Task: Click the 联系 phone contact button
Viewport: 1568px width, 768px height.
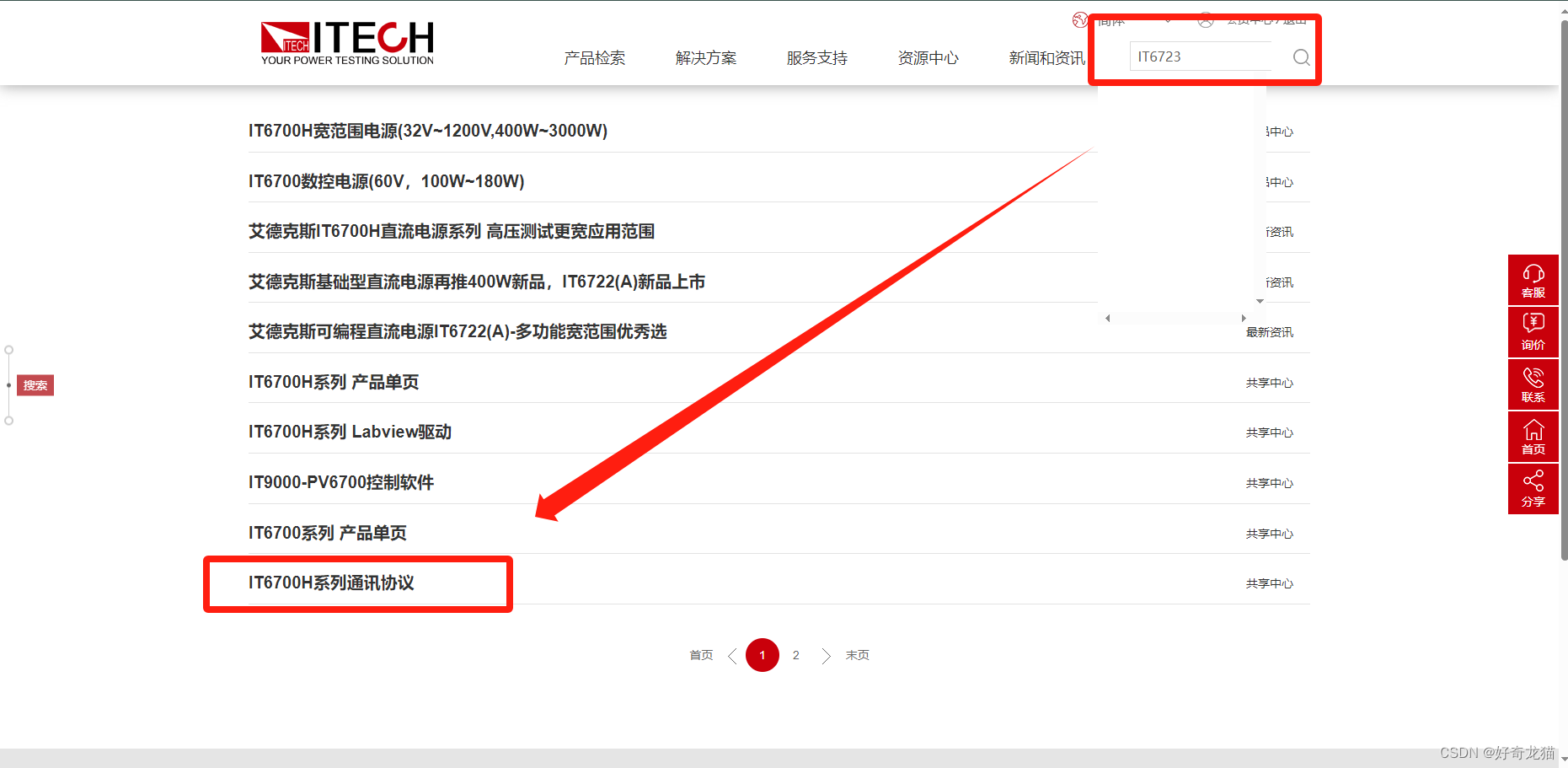Action: pos(1533,384)
